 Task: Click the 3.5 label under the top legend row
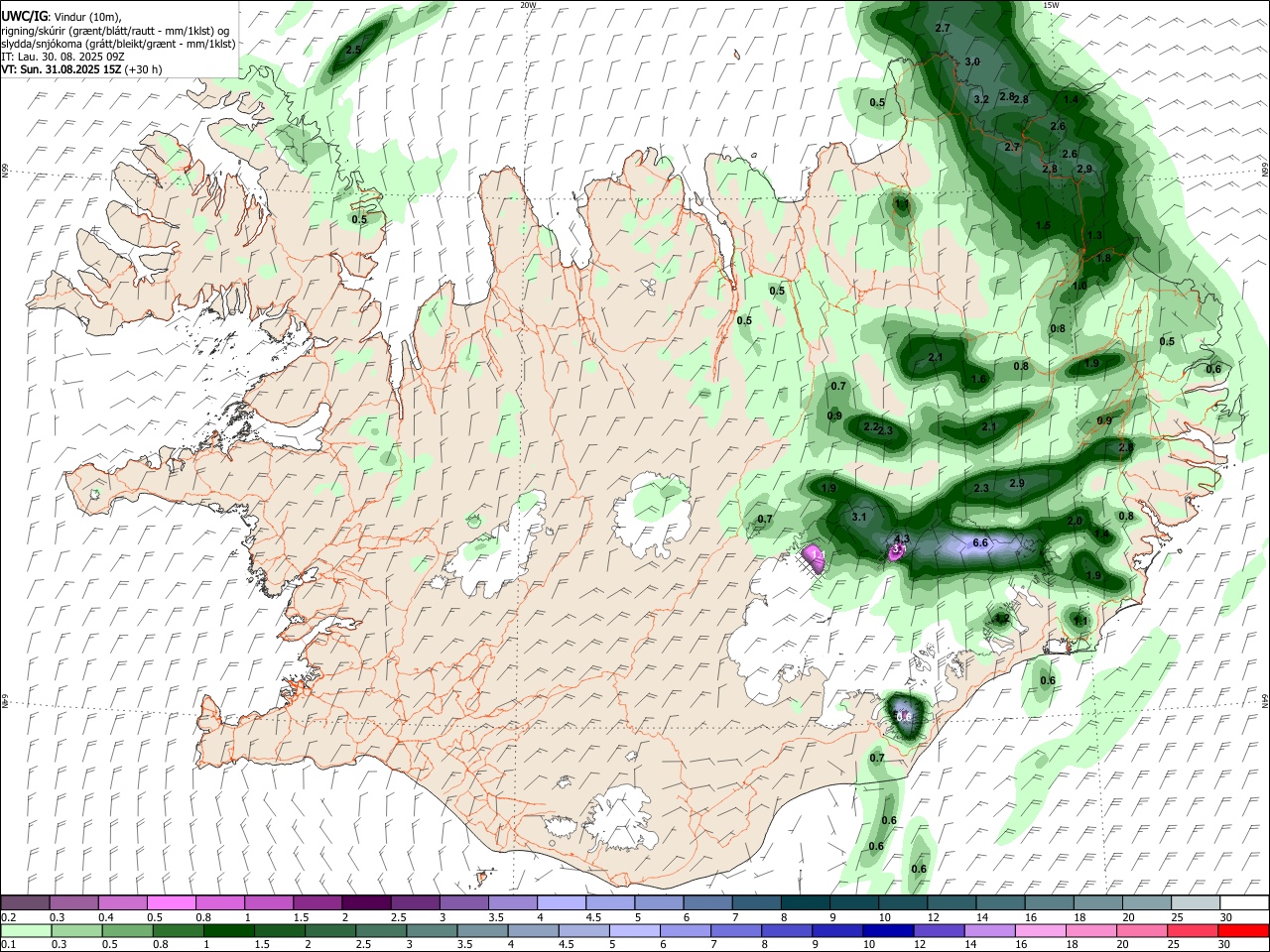[496, 917]
